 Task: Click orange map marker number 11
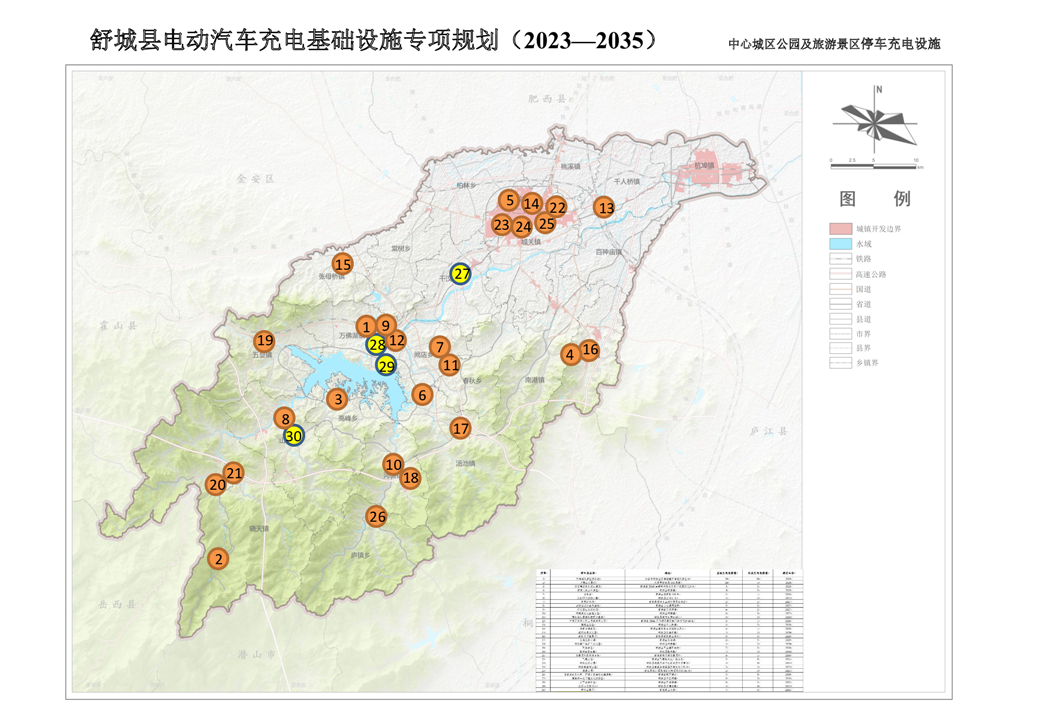click(x=451, y=365)
